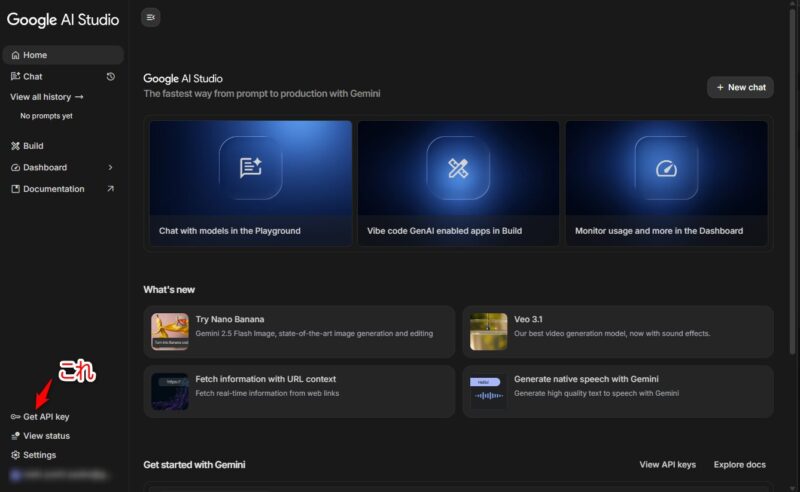Open Settings gear icon in the sidebar
Screen dimensions: 800x492
(x=15, y=455)
